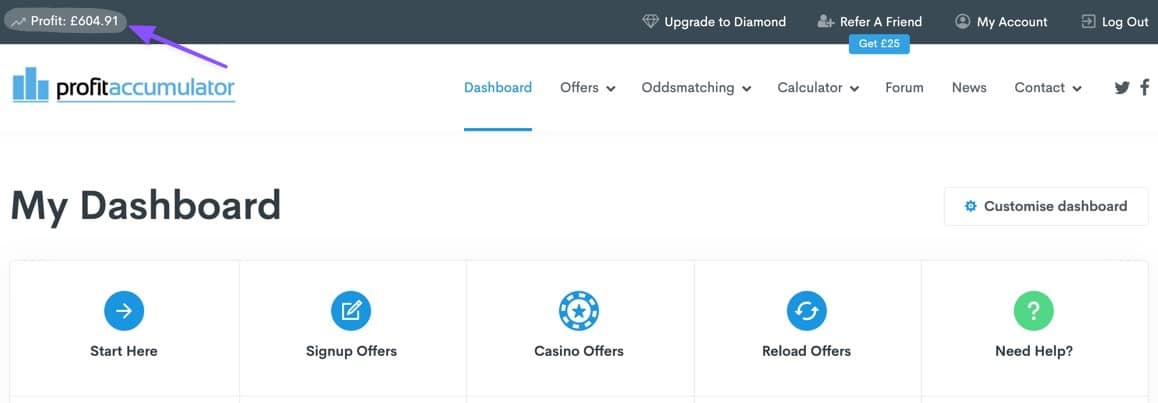This screenshot has height=403, width=1158.
Task: Expand the Calculator dropdown chevron
Action: click(854, 89)
